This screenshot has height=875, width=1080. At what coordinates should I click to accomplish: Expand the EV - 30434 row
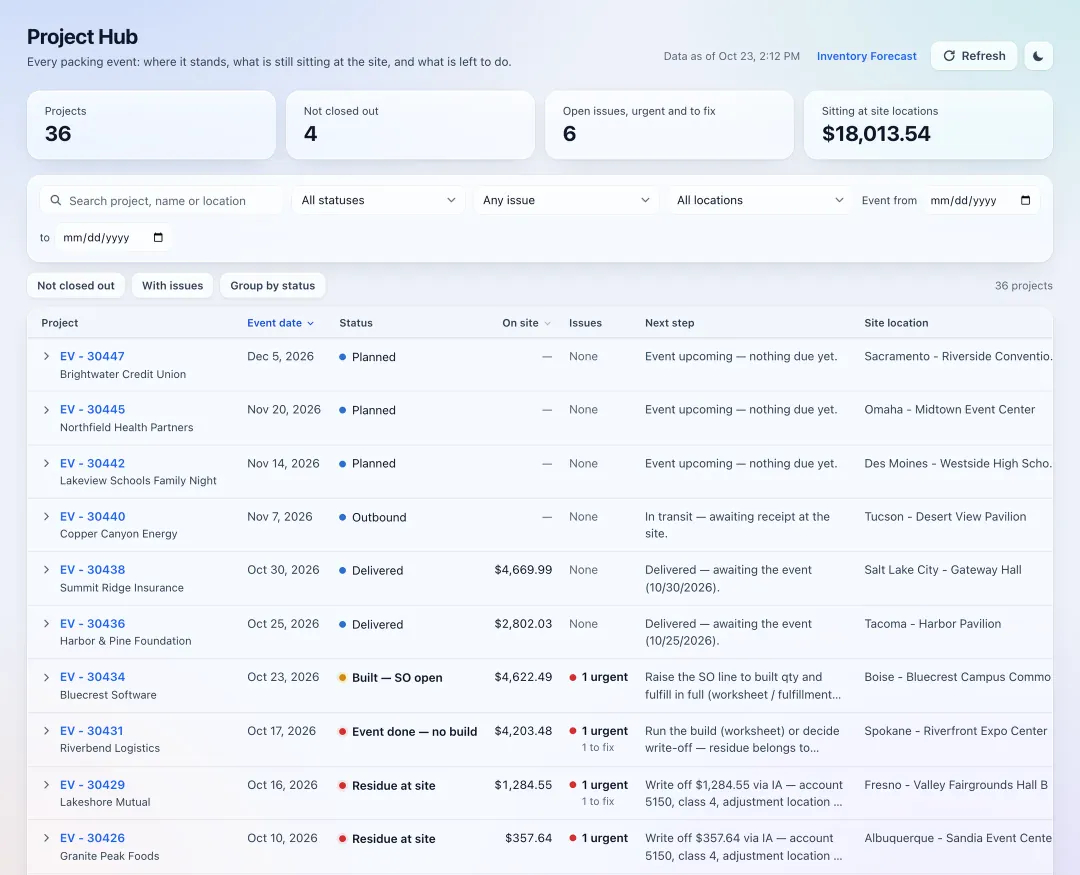(x=46, y=677)
